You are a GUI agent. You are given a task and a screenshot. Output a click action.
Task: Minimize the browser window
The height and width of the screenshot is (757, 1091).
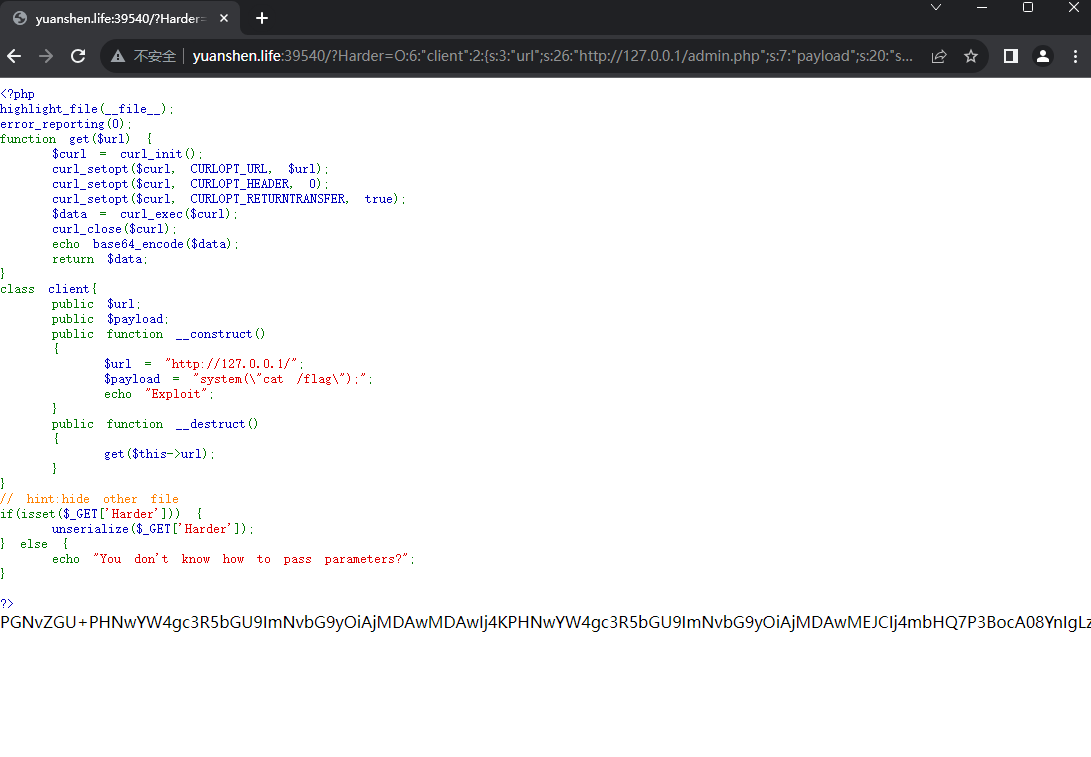(x=982, y=8)
